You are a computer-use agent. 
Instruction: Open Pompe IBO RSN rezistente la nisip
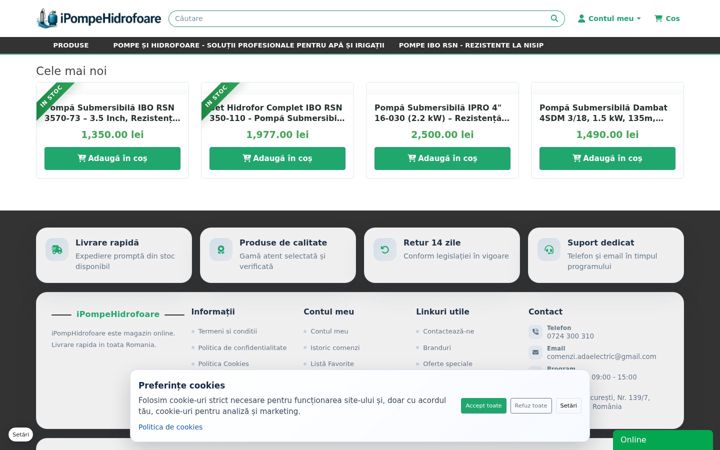[471, 45]
